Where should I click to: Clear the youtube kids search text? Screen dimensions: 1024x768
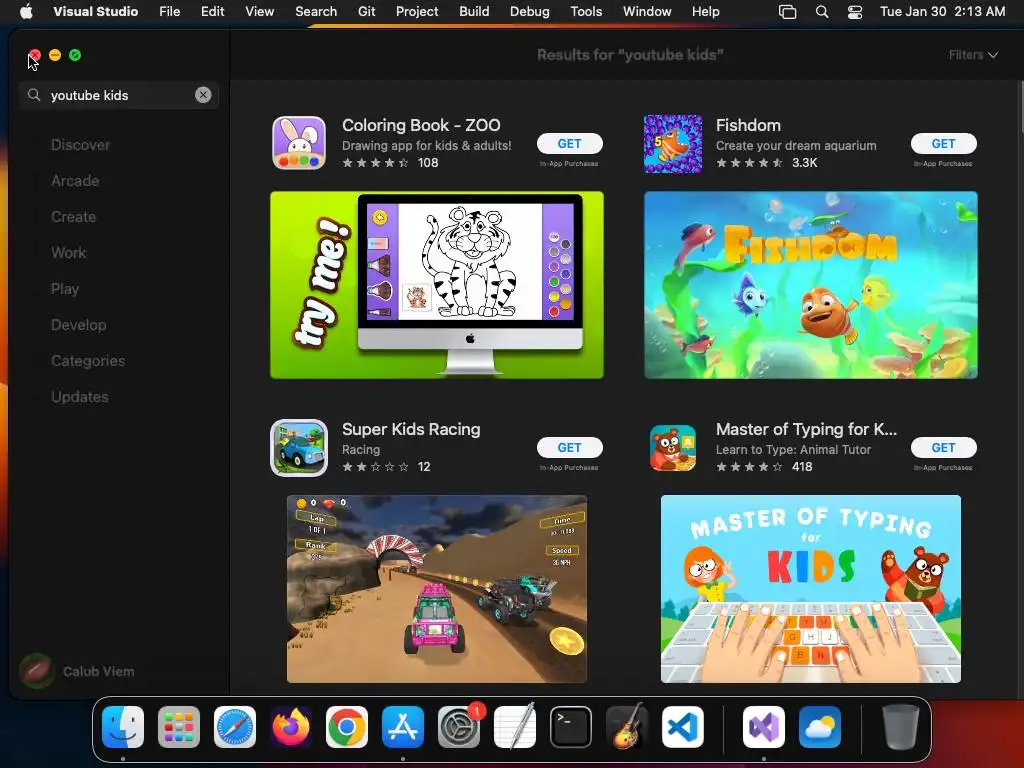pyautogui.click(x=203, y=95)
